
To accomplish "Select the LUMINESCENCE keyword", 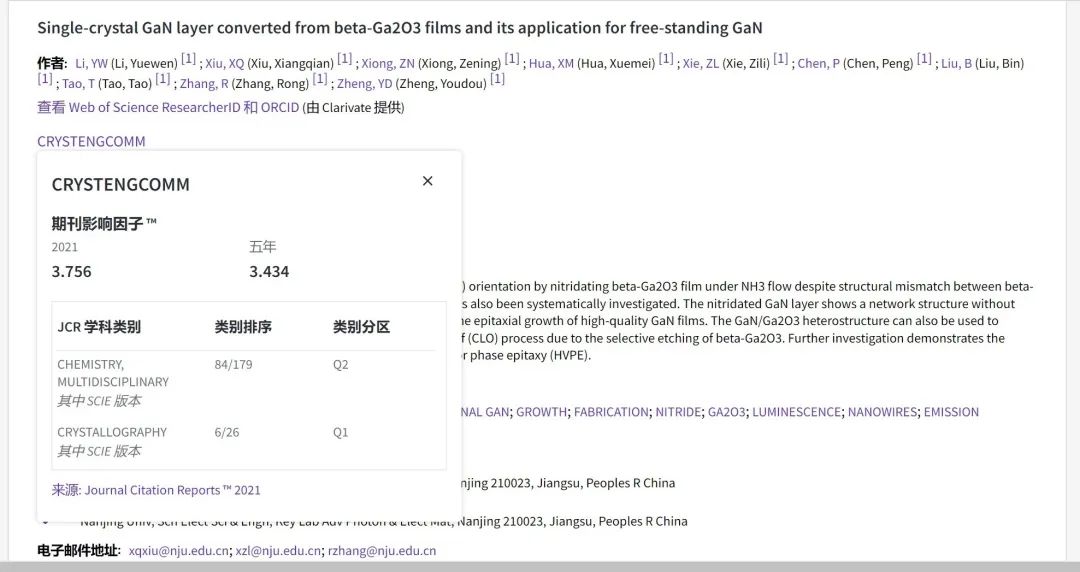I will pos(796,412).
